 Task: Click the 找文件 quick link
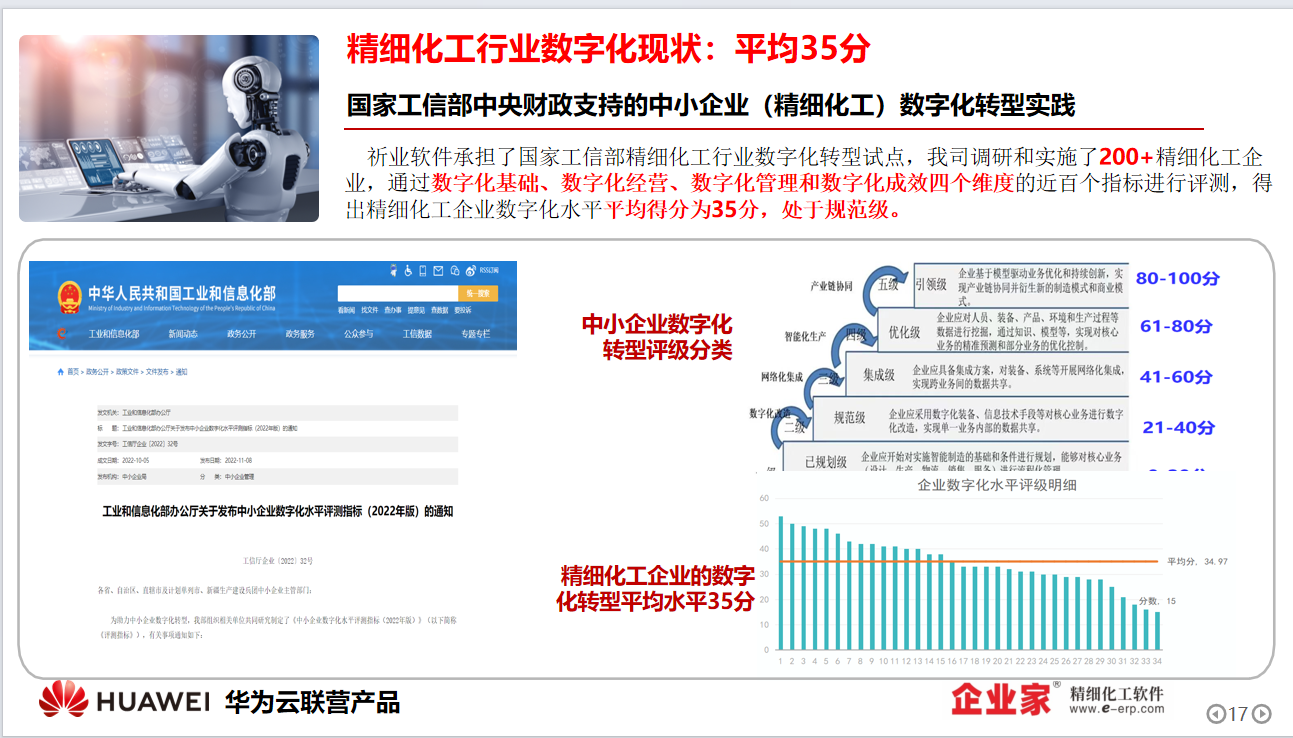370,310
